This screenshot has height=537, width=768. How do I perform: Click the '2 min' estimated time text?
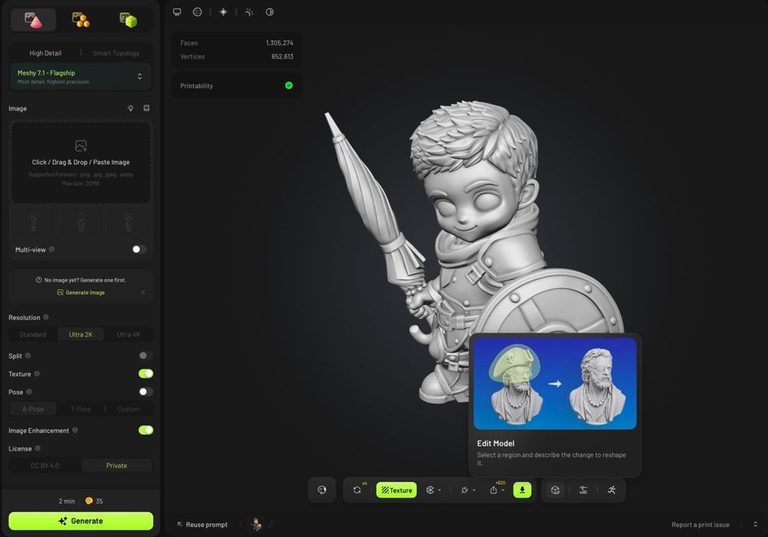(67, 501)
